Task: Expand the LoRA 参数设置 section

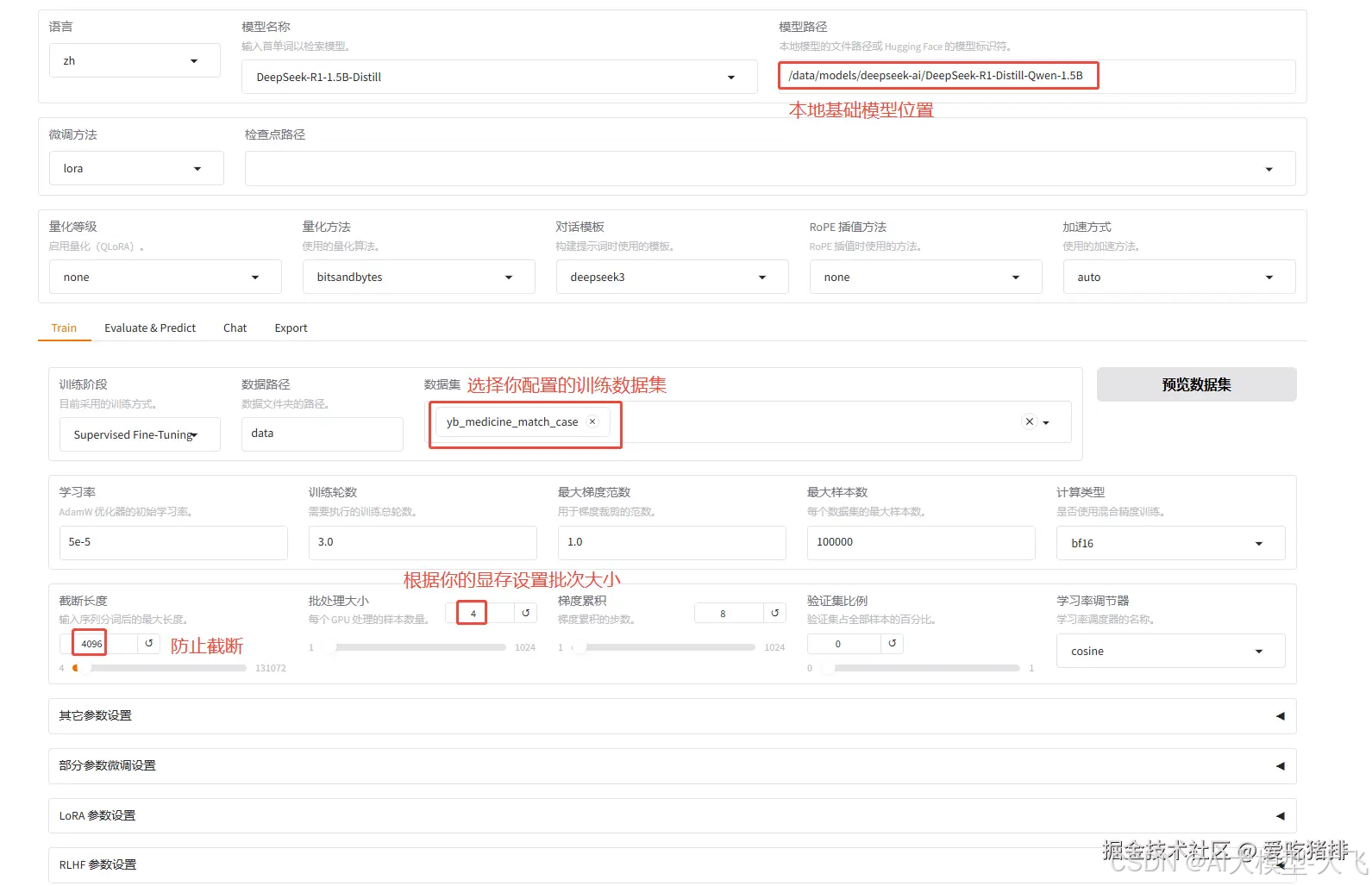Action: 672,815
